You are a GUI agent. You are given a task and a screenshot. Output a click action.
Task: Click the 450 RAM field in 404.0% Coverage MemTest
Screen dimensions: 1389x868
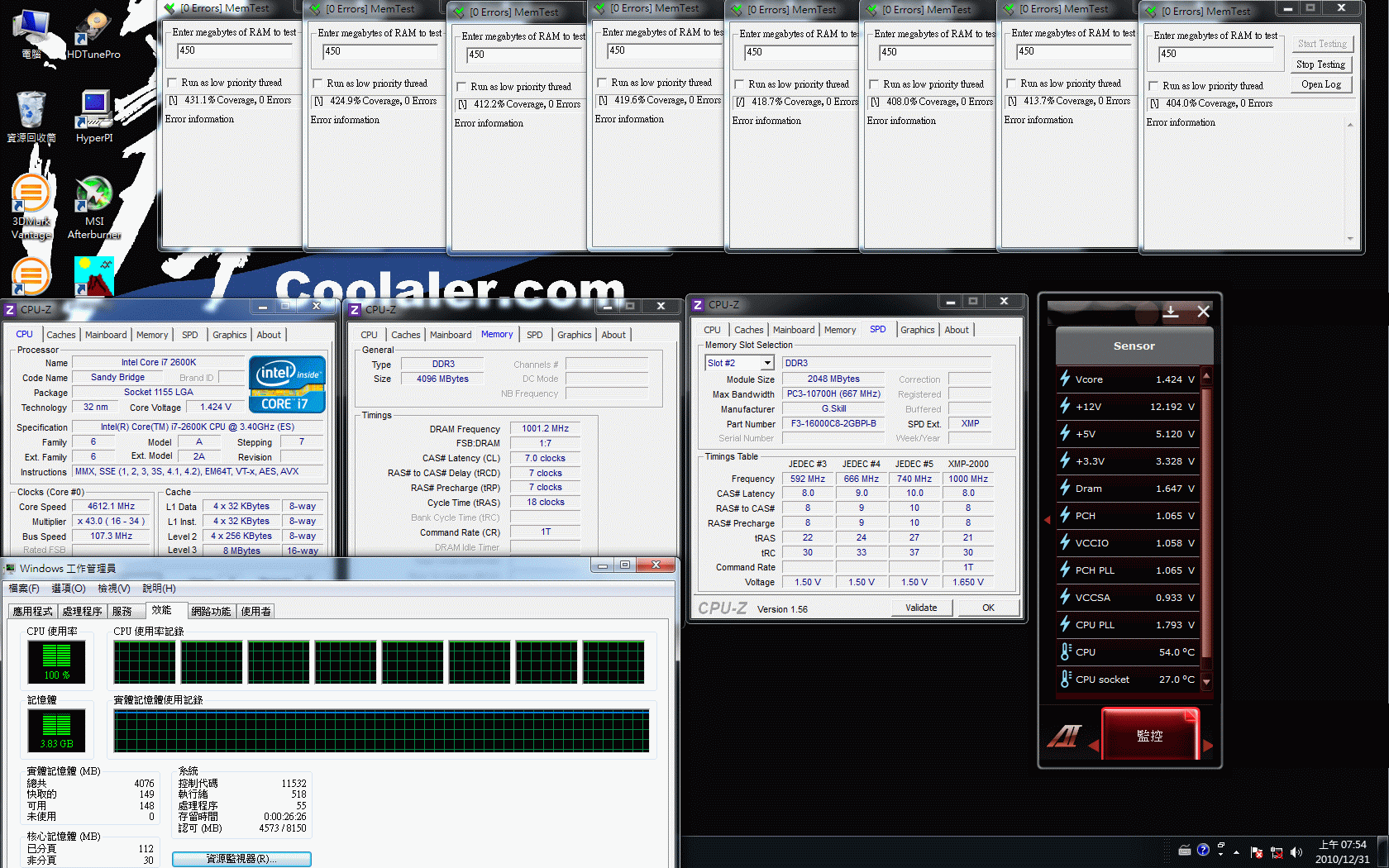coord(1215,54)
